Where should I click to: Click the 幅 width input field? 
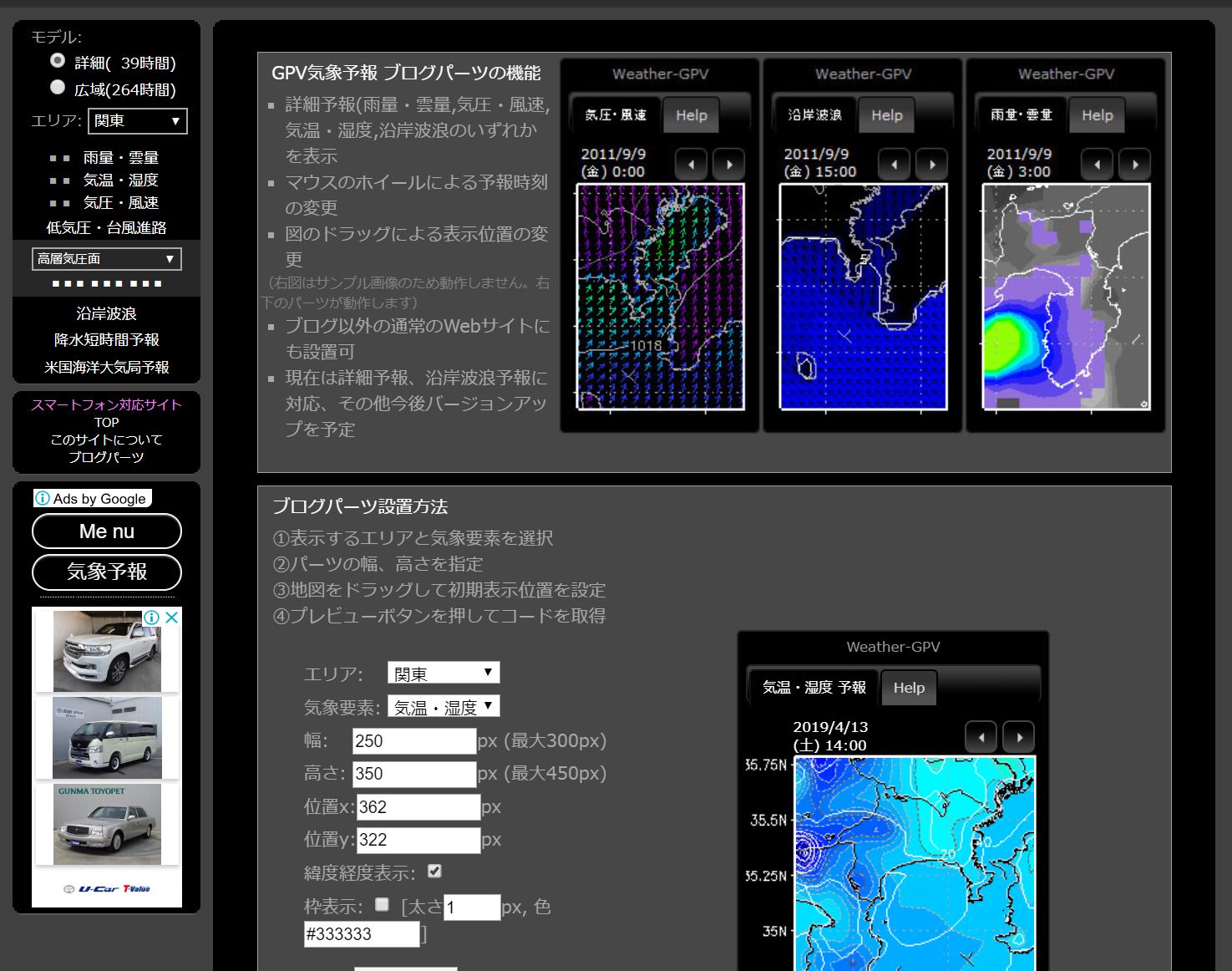(x=414, y=741)
